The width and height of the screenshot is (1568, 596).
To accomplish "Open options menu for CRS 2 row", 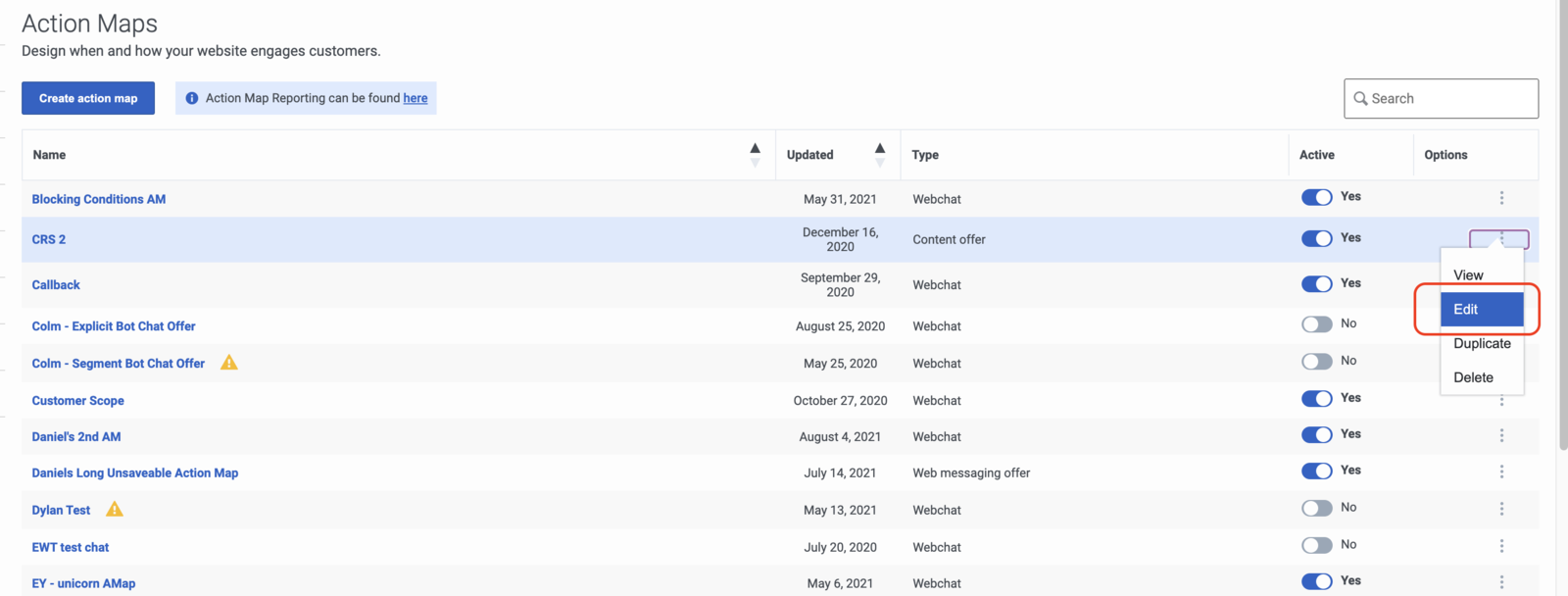I will (x=1499, y=238).
